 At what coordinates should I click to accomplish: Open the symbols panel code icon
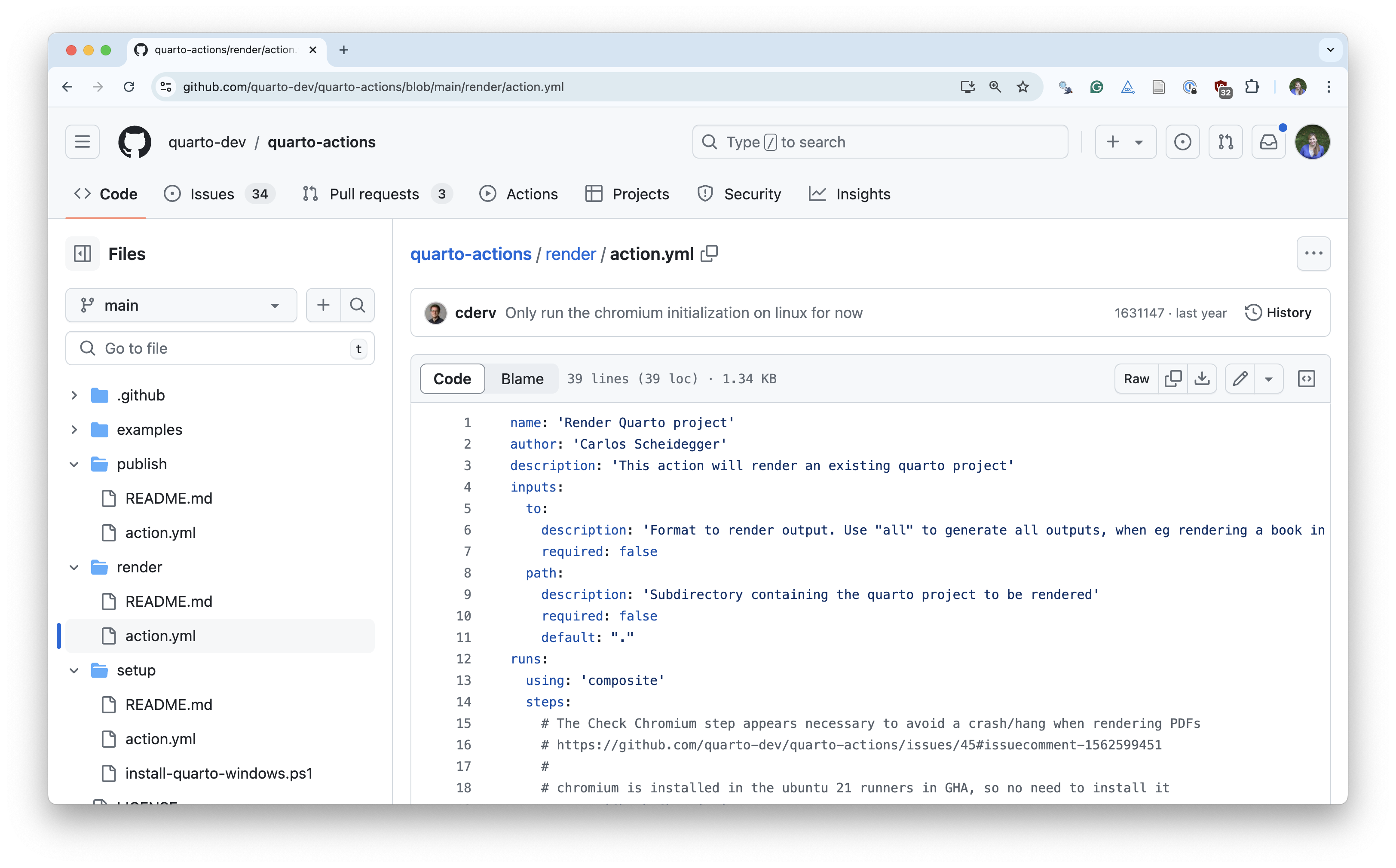click(1307, 378)
